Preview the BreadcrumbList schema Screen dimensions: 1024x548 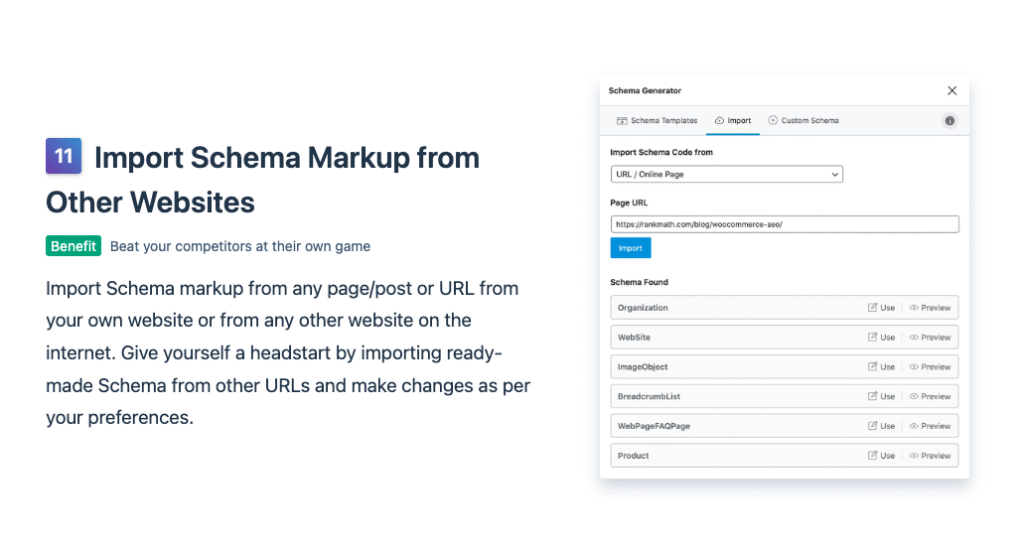930,397
